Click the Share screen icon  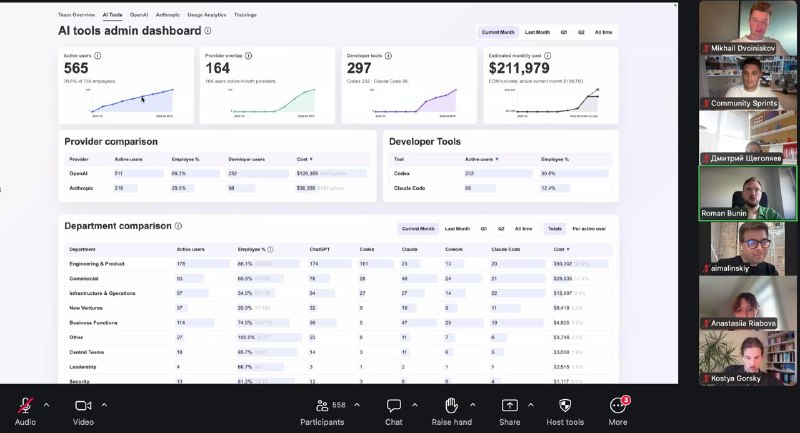(510, 405)
